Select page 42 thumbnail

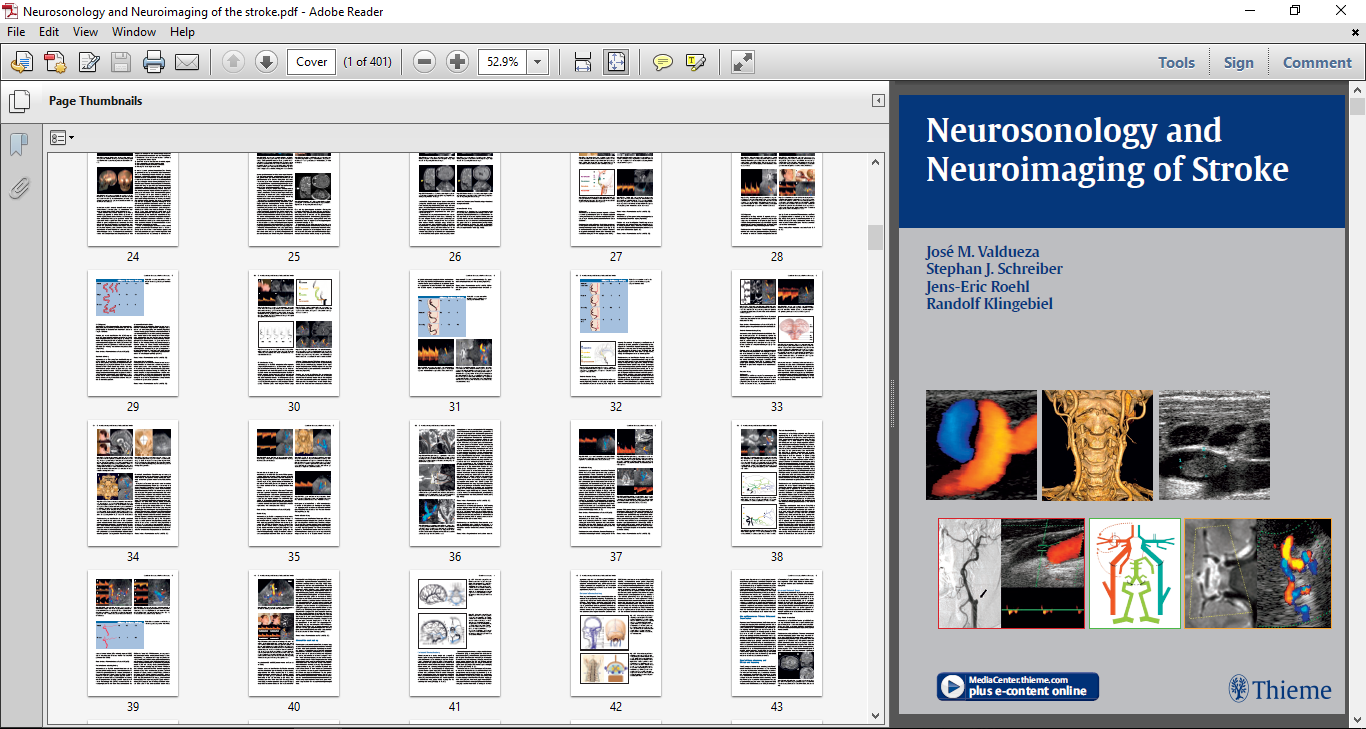pos(616,633)
